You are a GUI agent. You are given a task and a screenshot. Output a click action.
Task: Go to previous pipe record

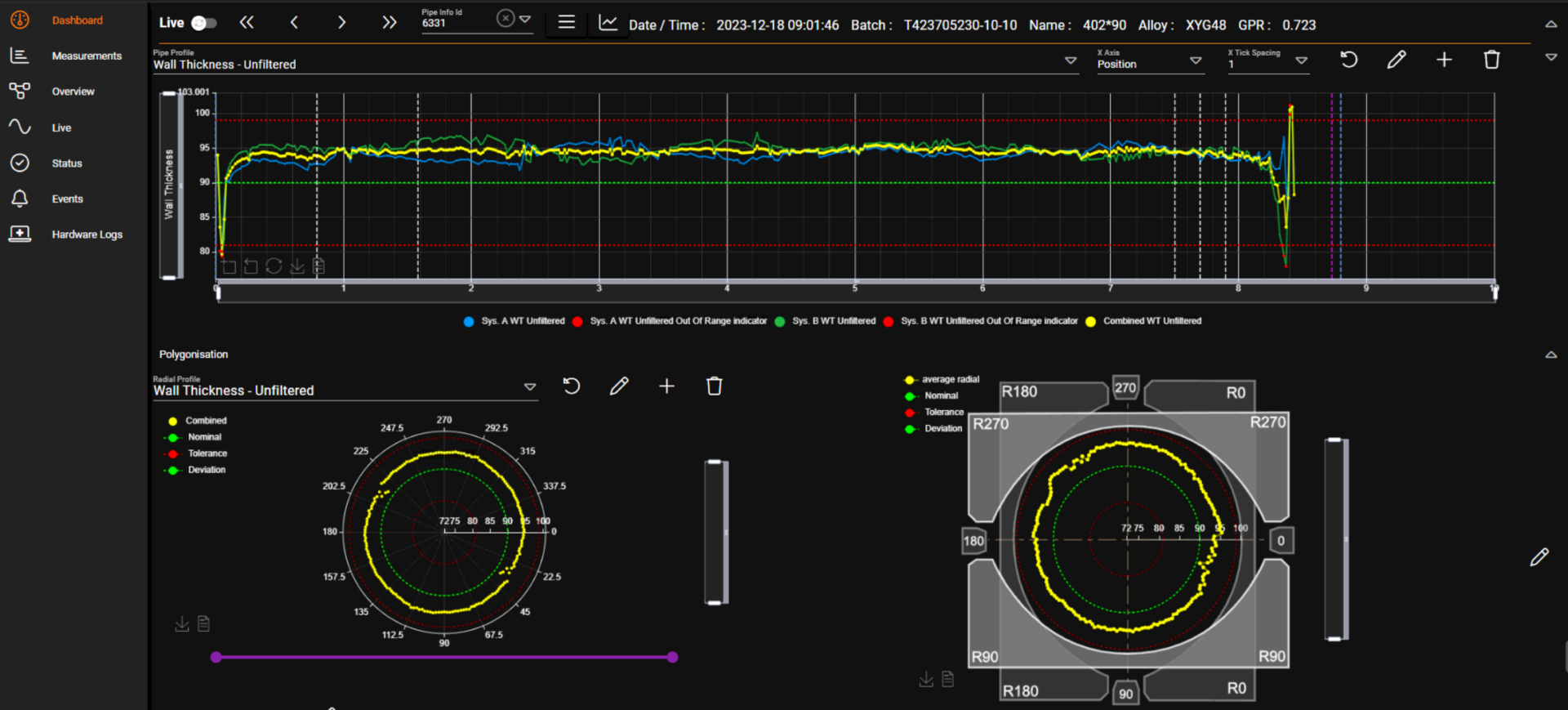point(294,23)
